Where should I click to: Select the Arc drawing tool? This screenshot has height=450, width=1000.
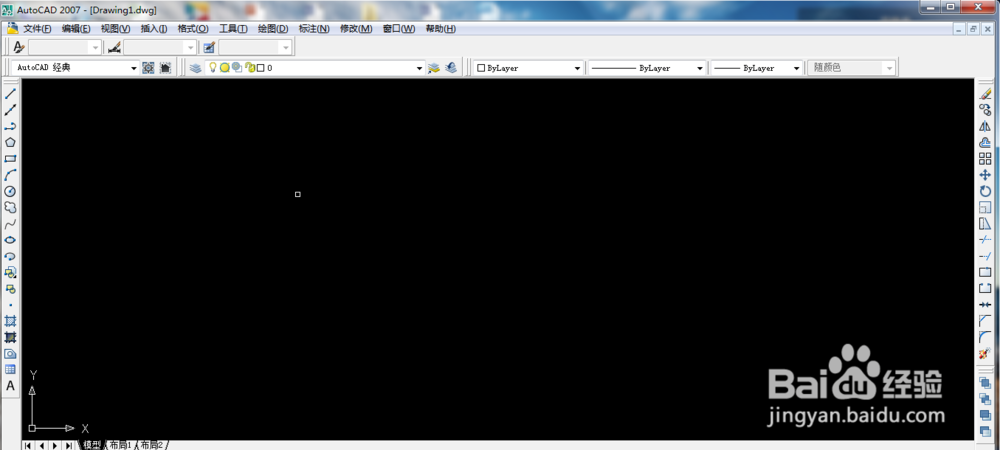[10, 175]
